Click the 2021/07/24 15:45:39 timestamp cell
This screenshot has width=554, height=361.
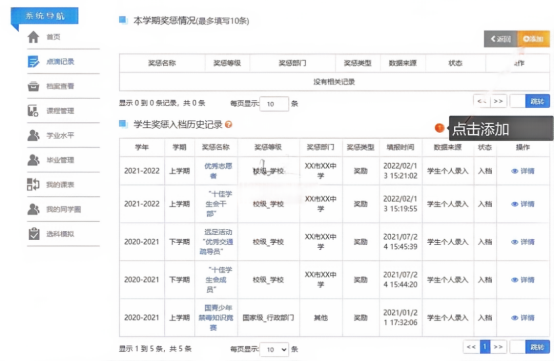pos(400,242)
